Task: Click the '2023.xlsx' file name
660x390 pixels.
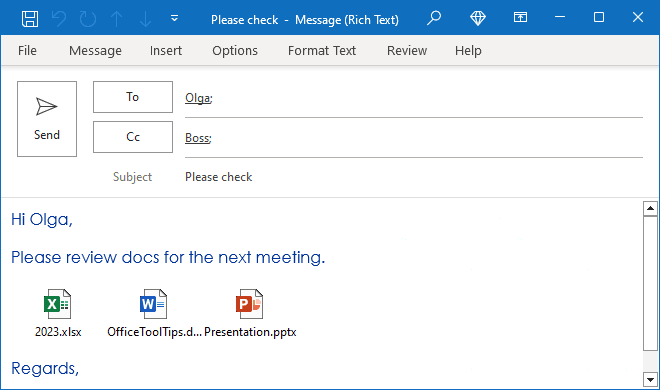Action: pos(58,332)
